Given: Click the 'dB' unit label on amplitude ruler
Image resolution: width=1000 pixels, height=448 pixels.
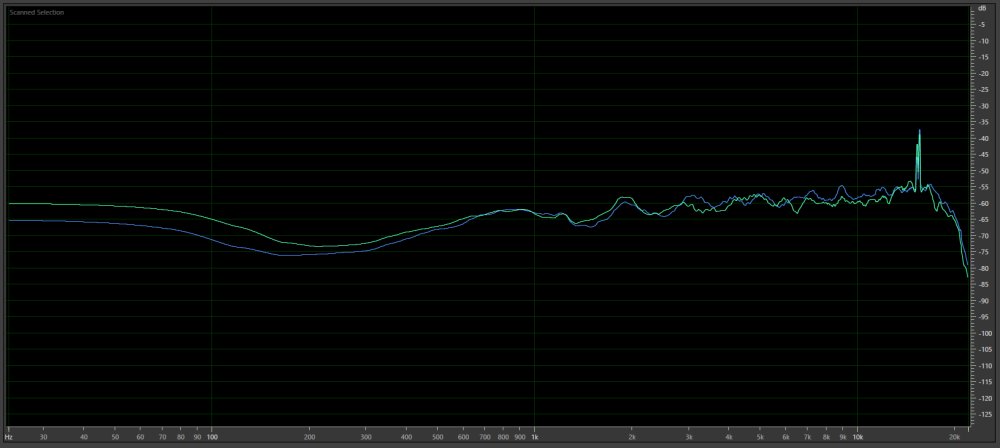Looking at the screenshot, I should (985, 9).
